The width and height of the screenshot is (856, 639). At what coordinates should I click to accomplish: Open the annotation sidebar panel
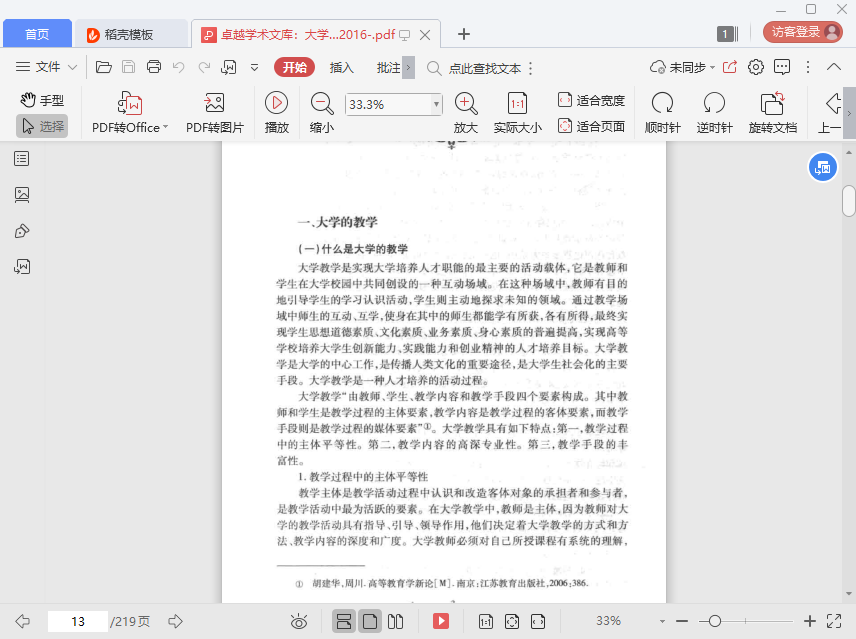tap(22, 231)
